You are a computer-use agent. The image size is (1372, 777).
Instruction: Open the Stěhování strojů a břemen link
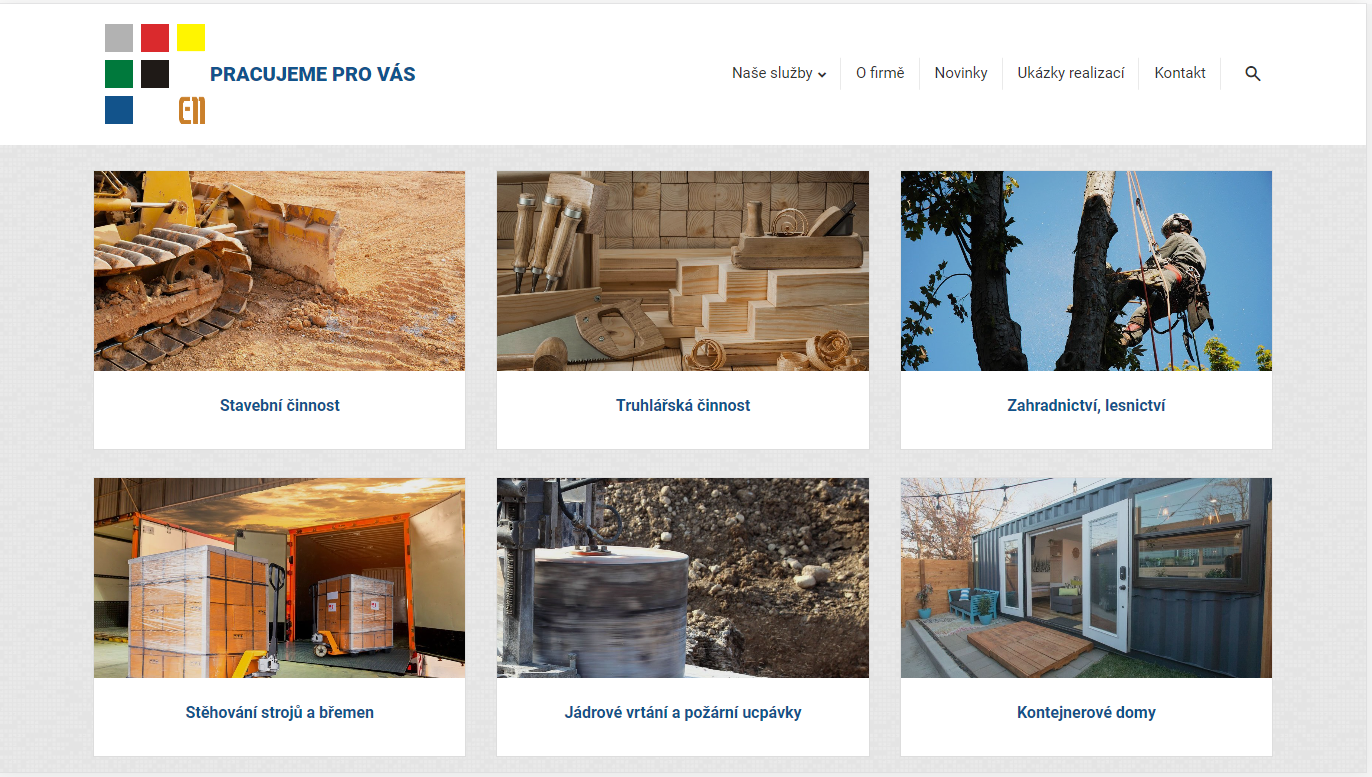pos(280,713)
